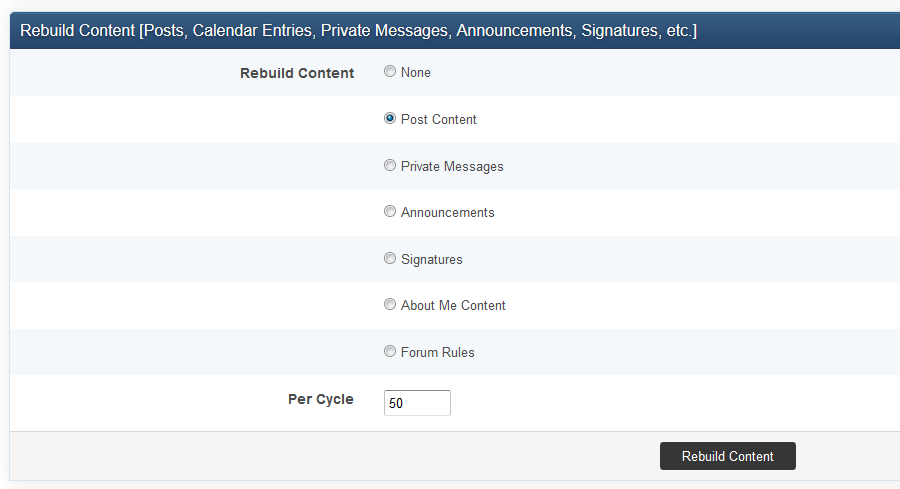The width and height of the screenshot is (900, 489).
Task: Pick the Signatures radio button
Action: 390,259
